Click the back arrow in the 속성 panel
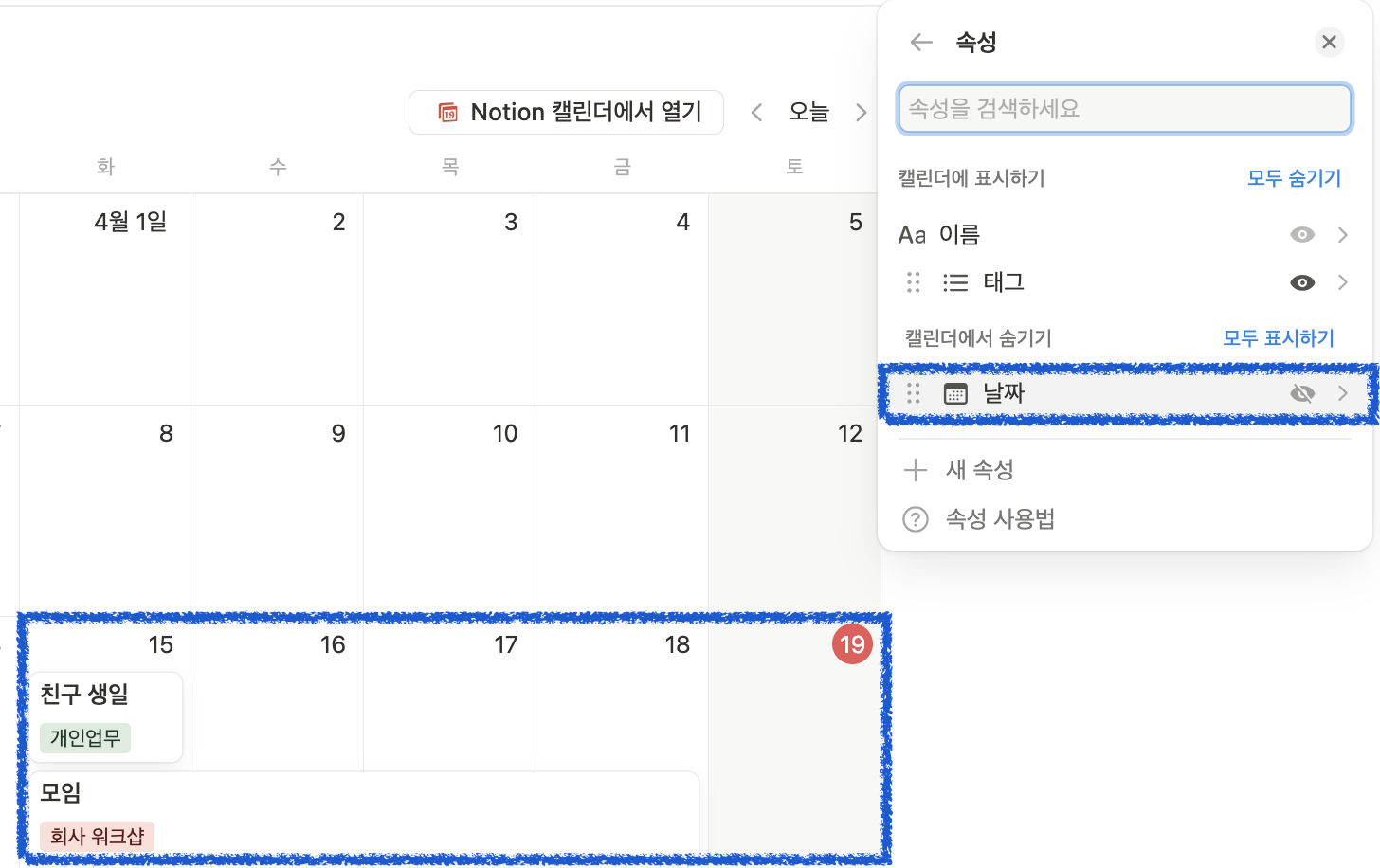This screenshot has height=868, width=1380. pos(919,42)
